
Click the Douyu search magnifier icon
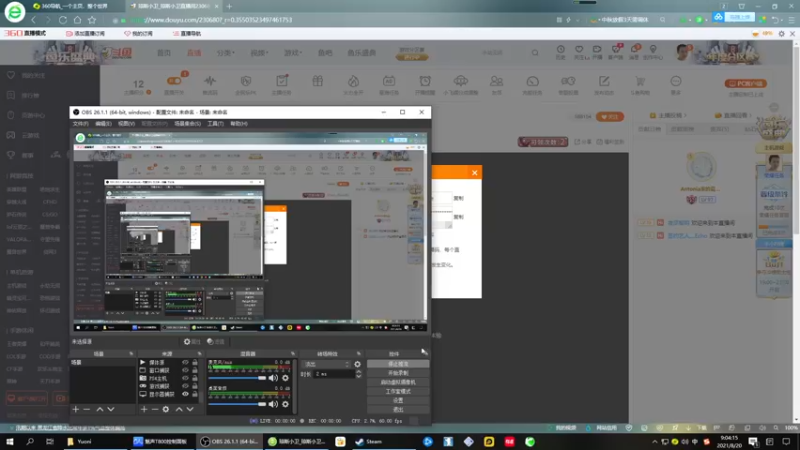535,53
